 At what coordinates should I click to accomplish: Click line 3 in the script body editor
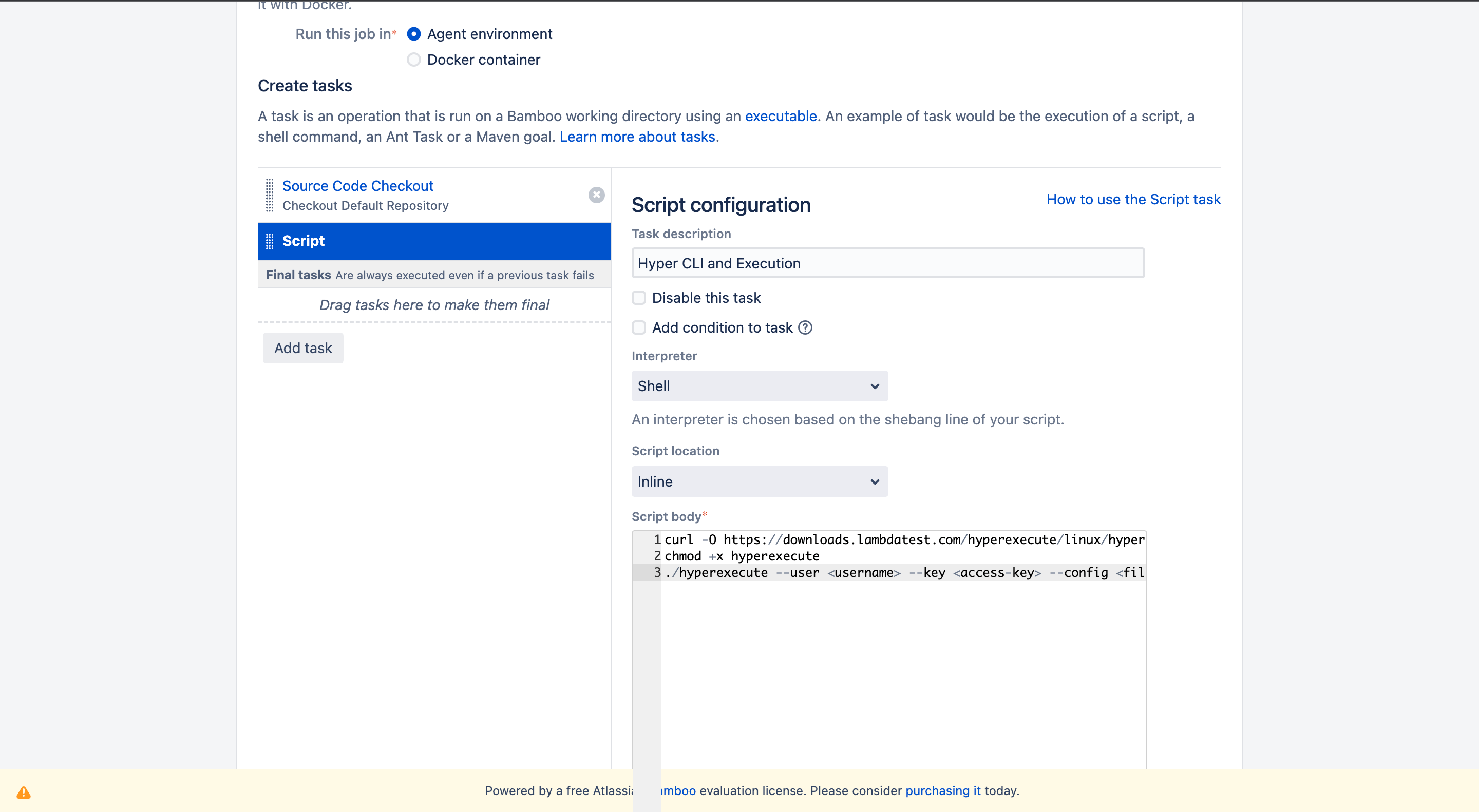(901, 573)
